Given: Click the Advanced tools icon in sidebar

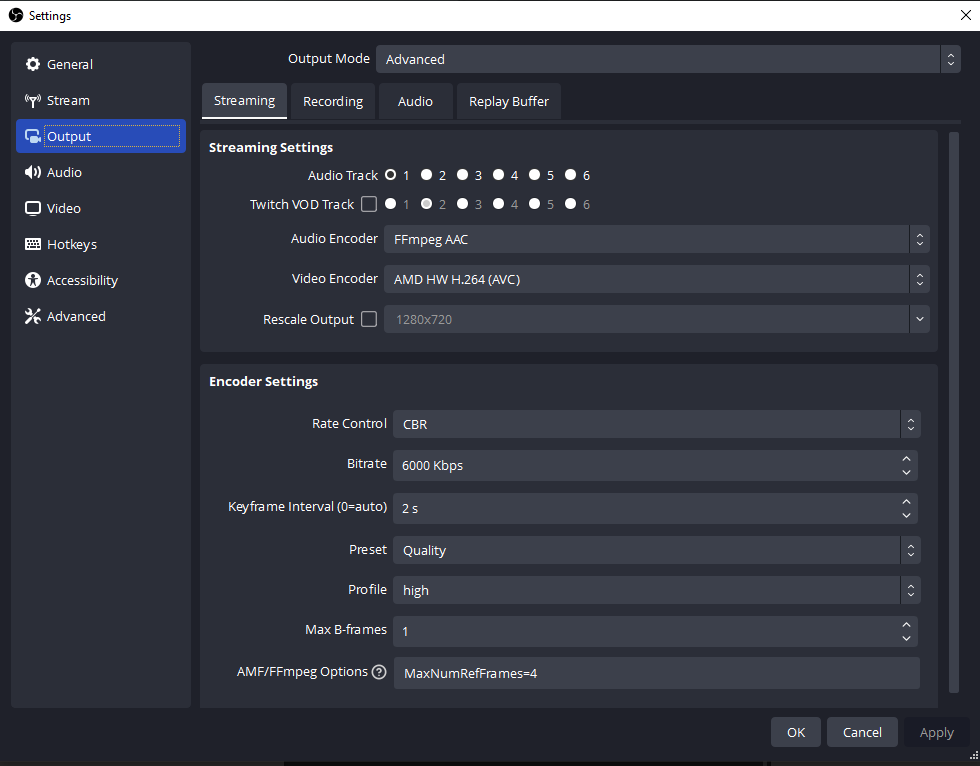Looking at the screenshot, I should tap(32, 316).
